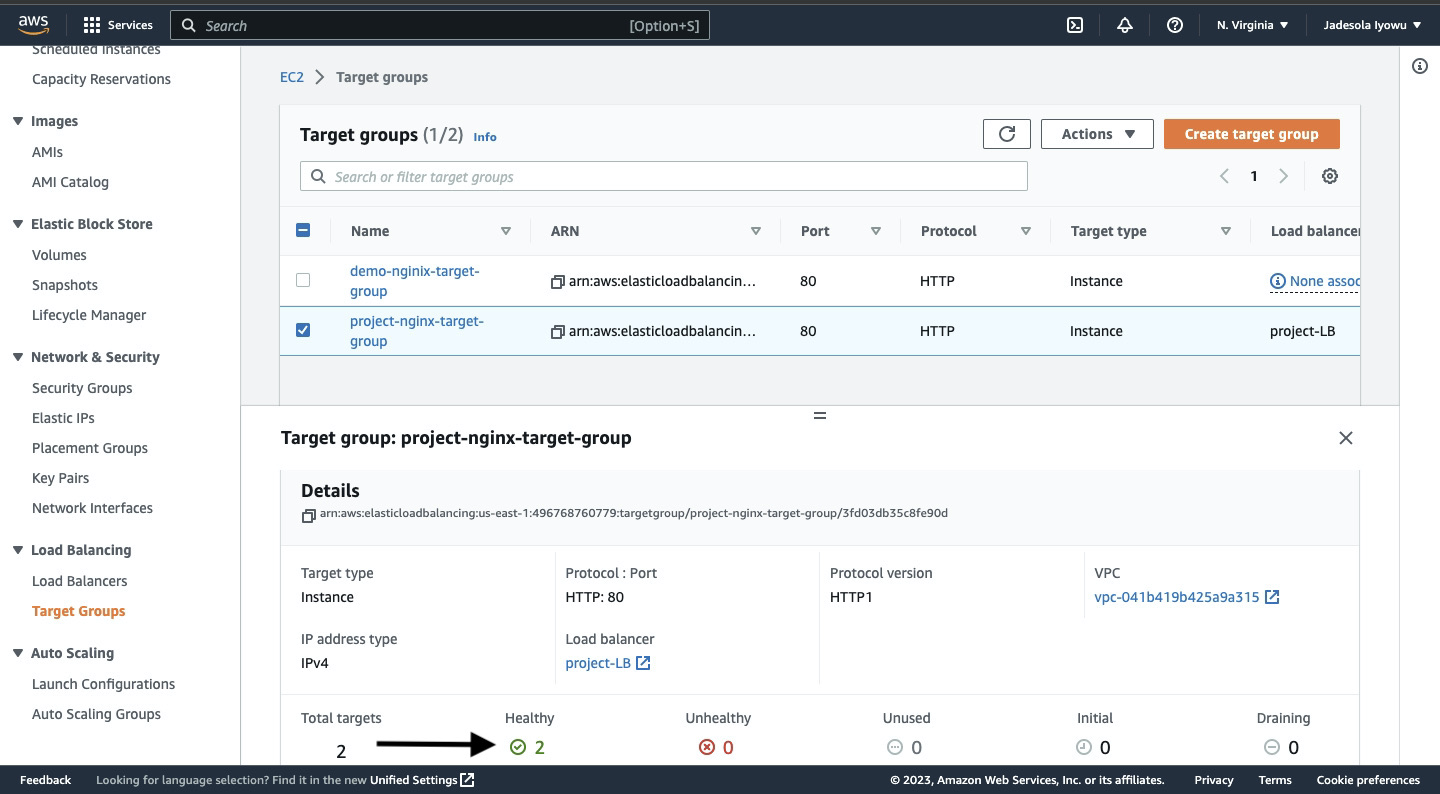
Task: Select the demo-nginix-target-group checkbox
Action: pos(303,280)
